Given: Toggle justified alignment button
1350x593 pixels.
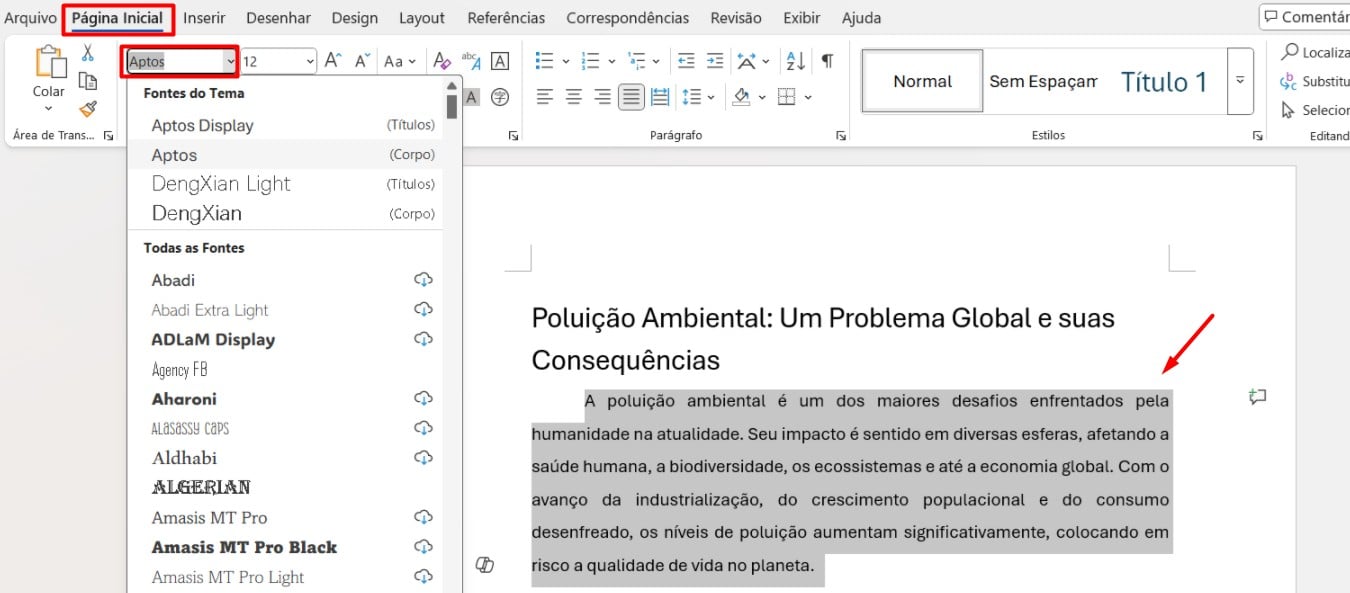Looking at the screenshot, I should tap(631, 97).
